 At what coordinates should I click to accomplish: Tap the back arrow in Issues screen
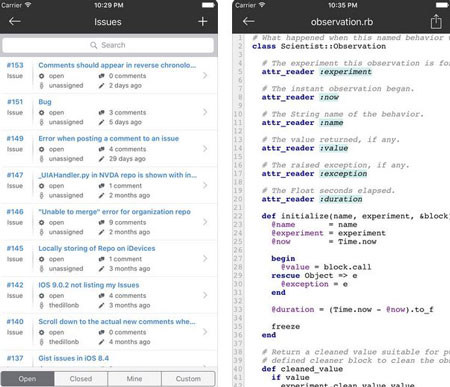point(15,21)
